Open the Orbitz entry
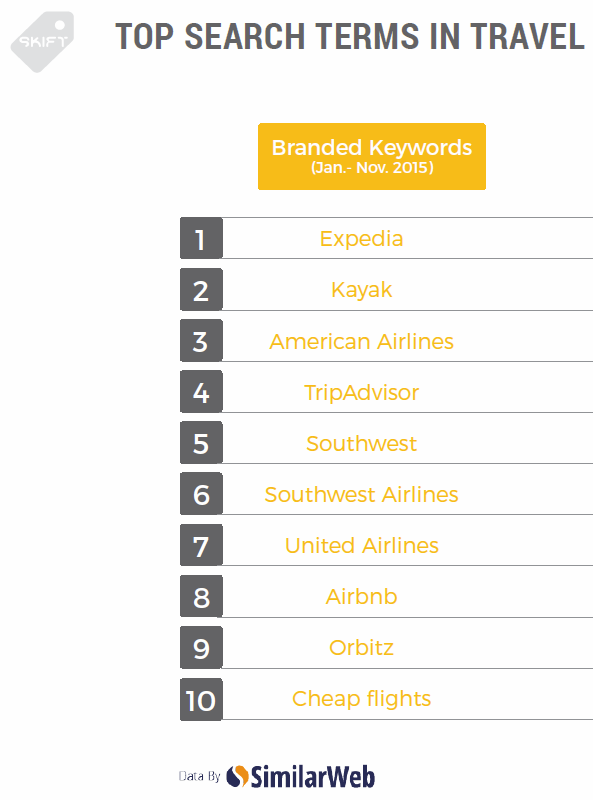 coord(361,647)
